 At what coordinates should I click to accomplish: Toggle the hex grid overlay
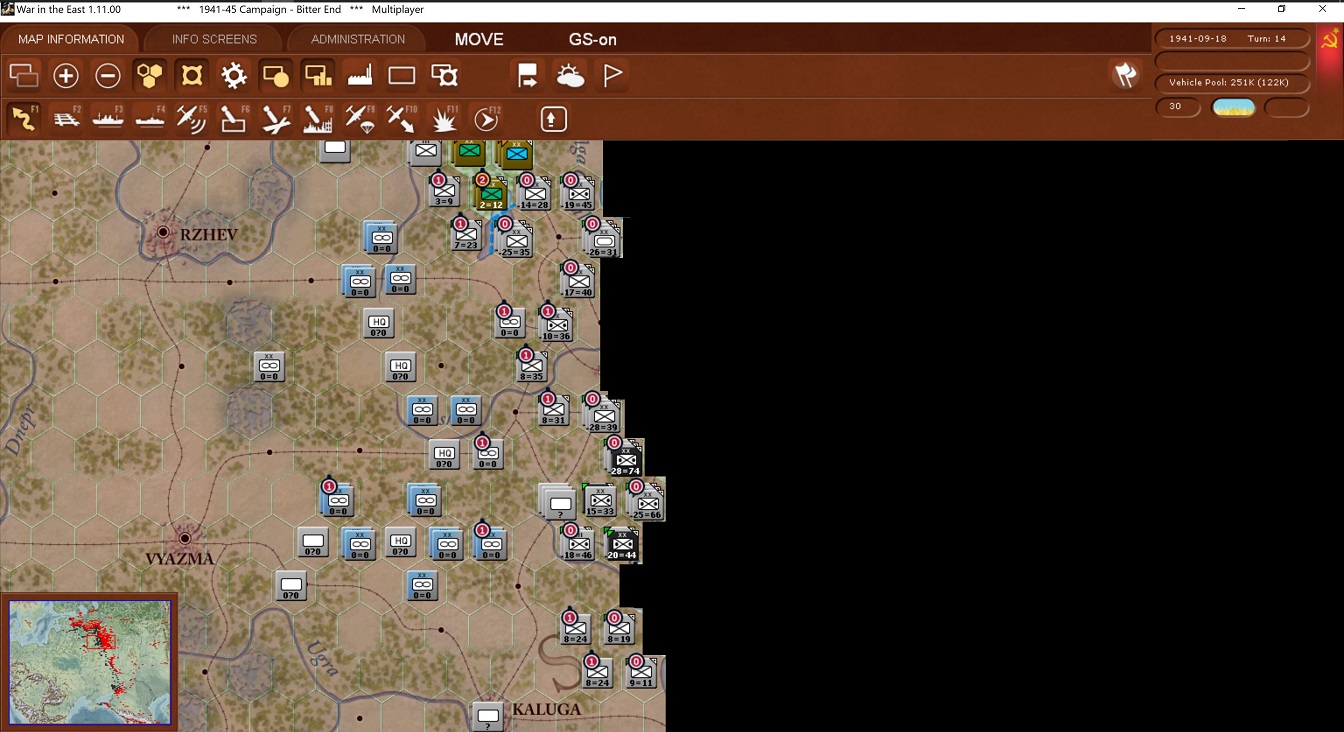coord(150,75)
